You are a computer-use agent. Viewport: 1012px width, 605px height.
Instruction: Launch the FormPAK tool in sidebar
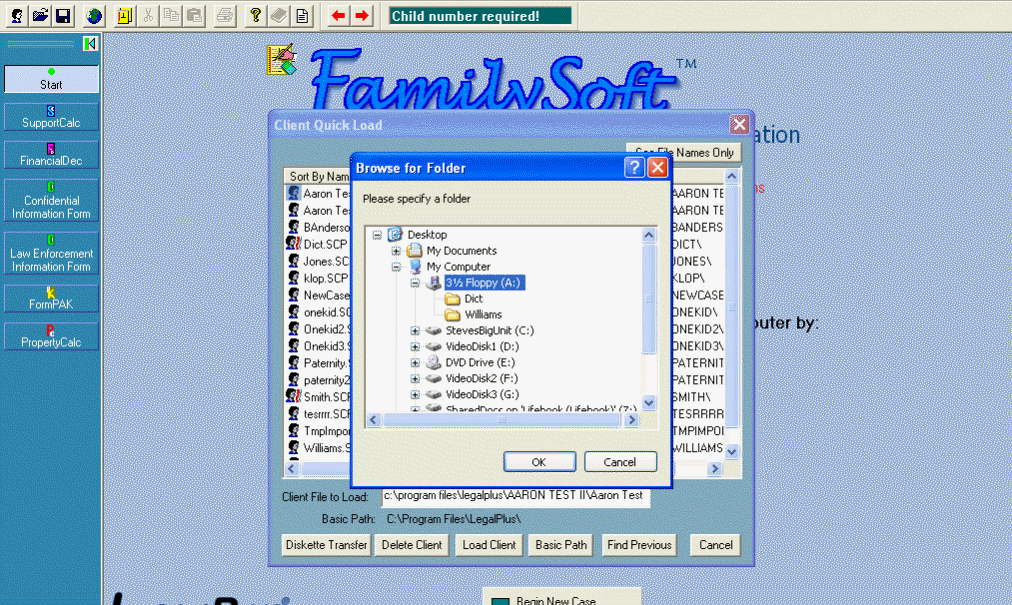[x=50, y=298]
